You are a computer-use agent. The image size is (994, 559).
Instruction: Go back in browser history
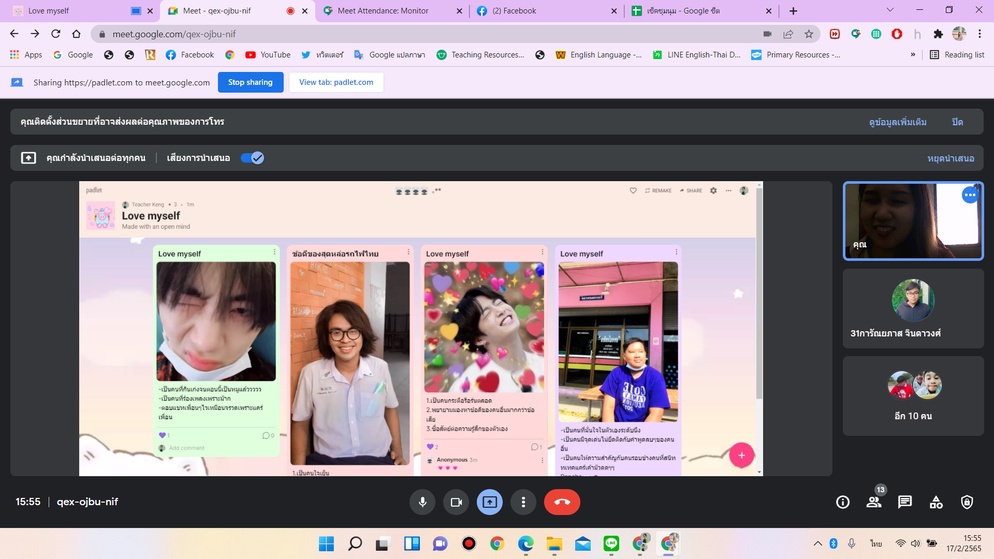click(x=14, y=34)
